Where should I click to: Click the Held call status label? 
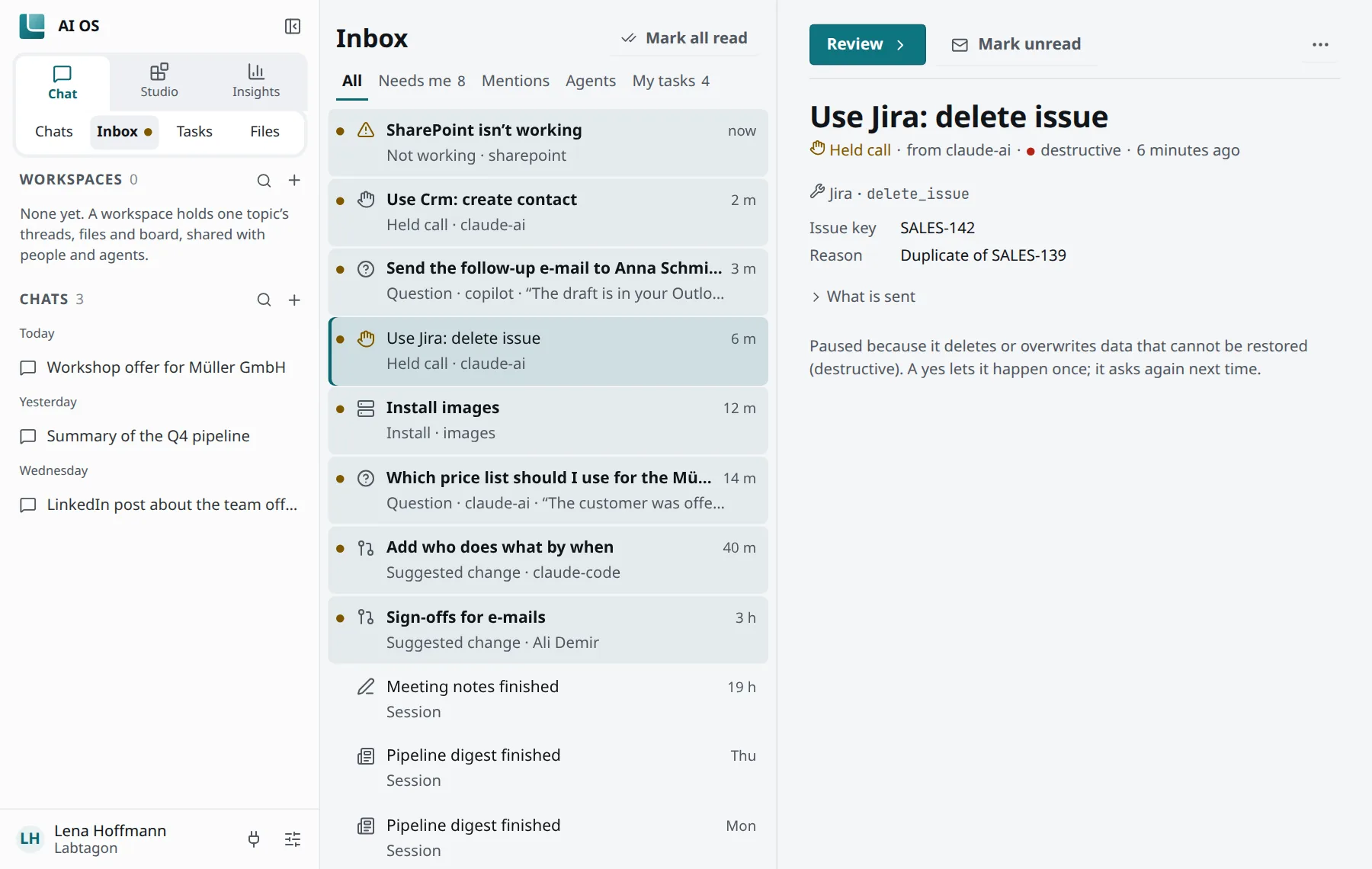(851, 149)
